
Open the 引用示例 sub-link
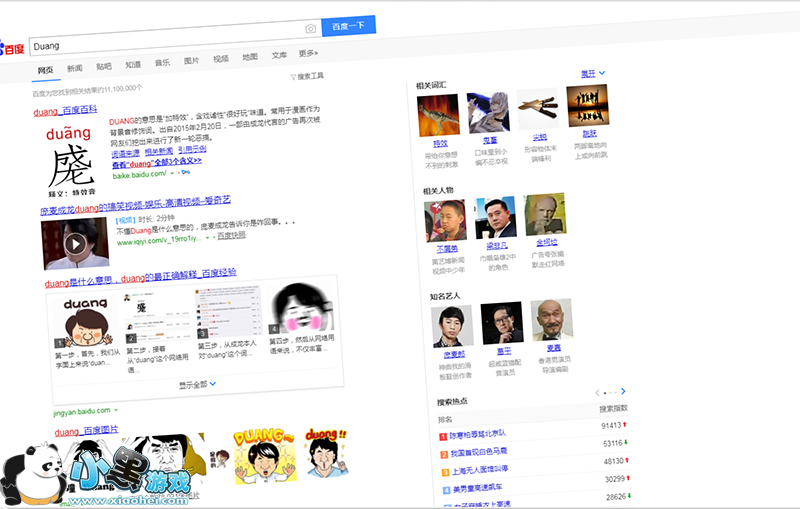click(192, 149)
